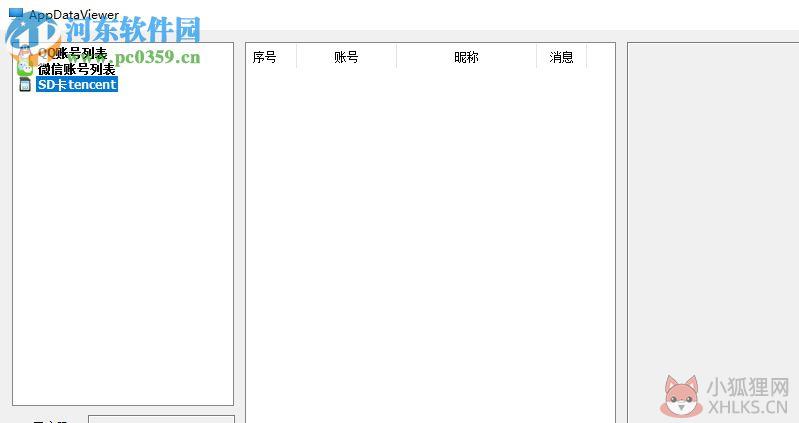Select the QQ账号列表 tree entry
This screenshot has height=423, width=799.
click(x=72, y=54)
